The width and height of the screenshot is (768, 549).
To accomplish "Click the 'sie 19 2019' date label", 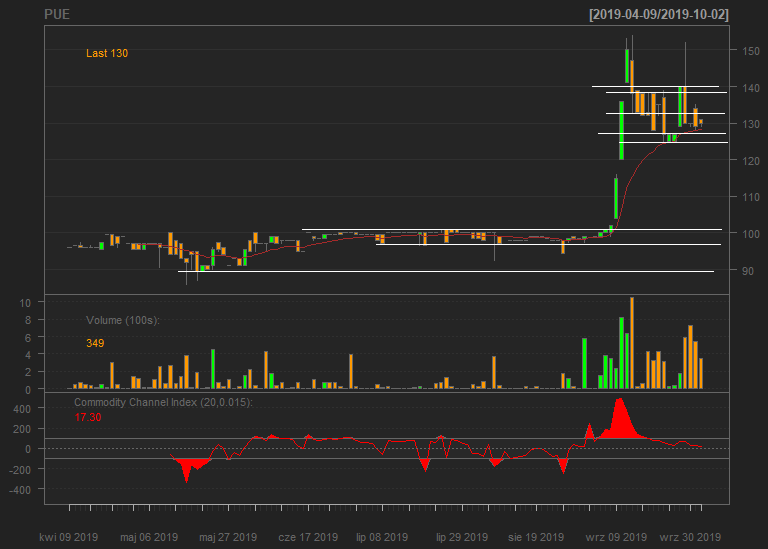I will (x=536, y=537).
